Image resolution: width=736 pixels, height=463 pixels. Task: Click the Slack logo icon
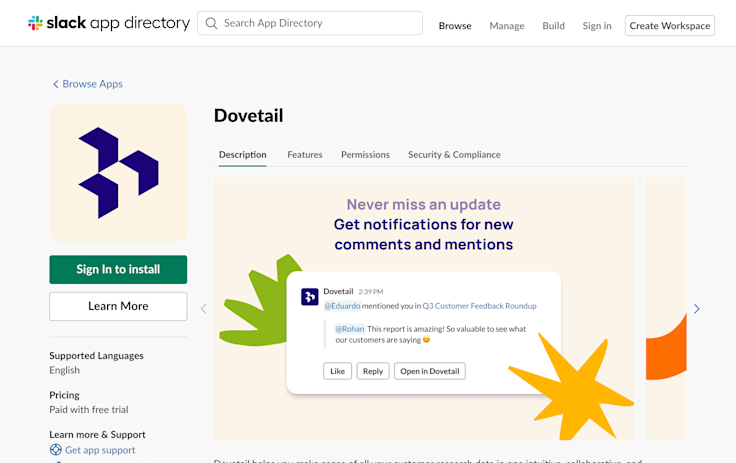35,23
